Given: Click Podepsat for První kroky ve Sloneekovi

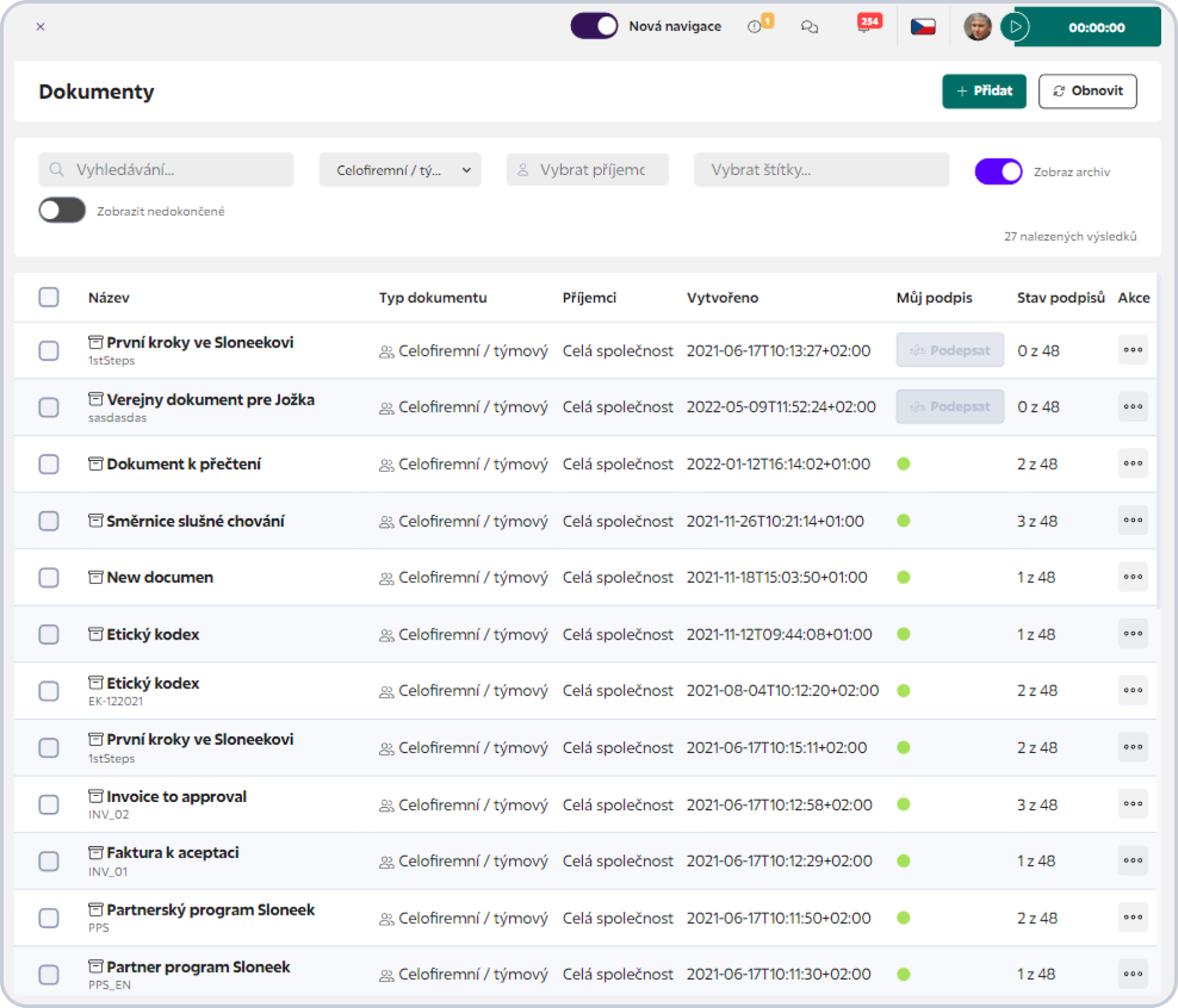Looking at the screenshot, I should pyautogui.click(x=949, y=351).
